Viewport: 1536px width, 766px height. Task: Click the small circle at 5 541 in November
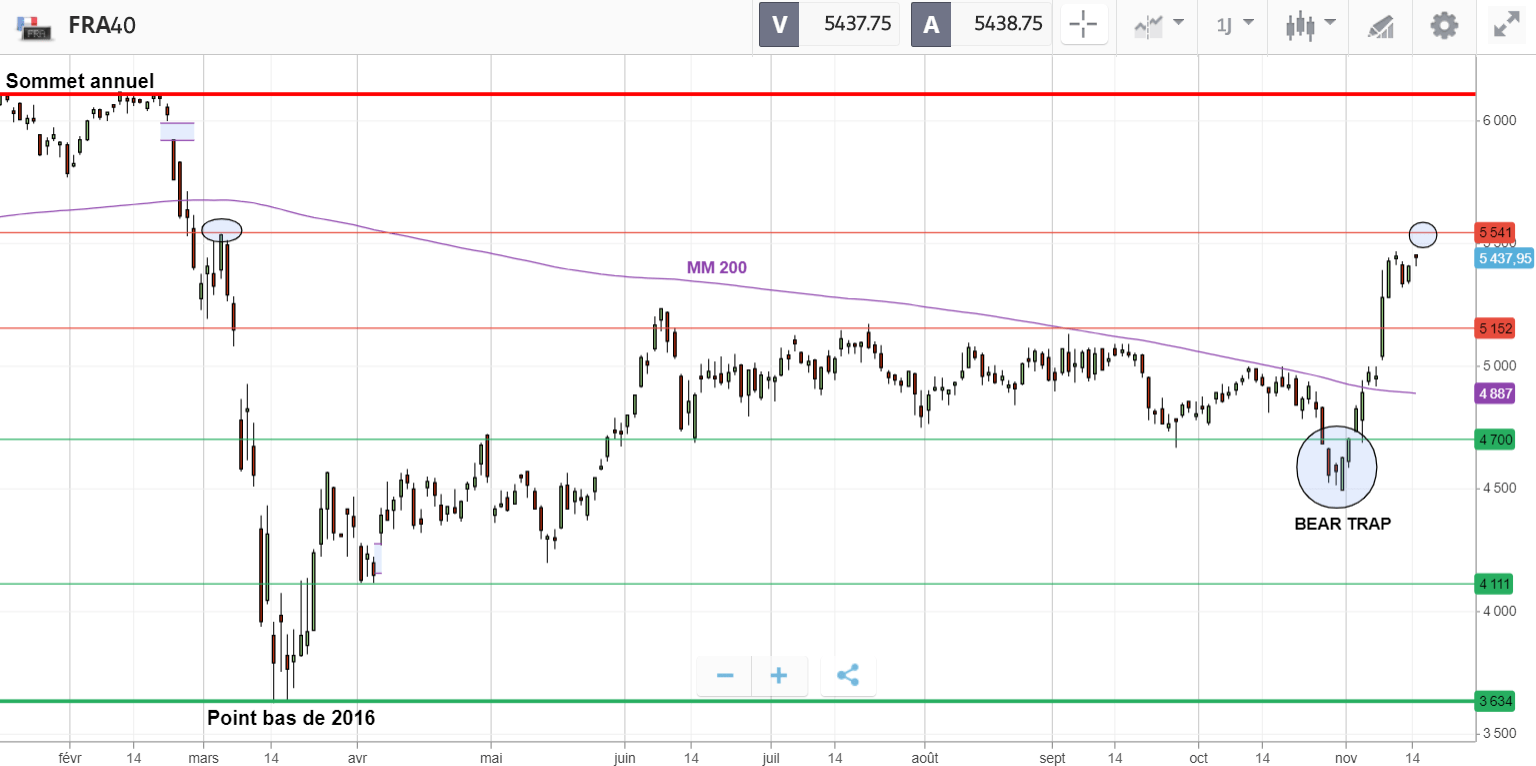1423,235
